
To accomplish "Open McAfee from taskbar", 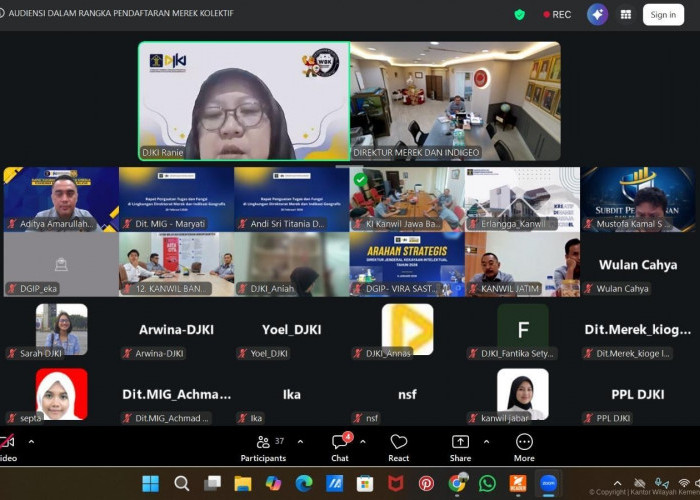I will pyautogui.click(x=396, y=483).
